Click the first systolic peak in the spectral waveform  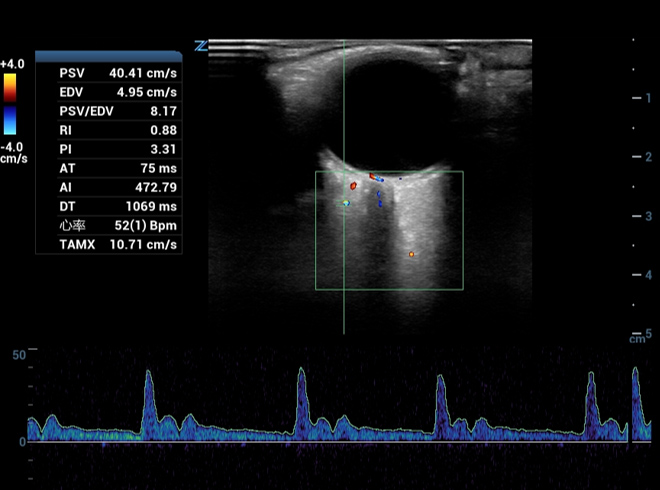click(x=148, y=375)
